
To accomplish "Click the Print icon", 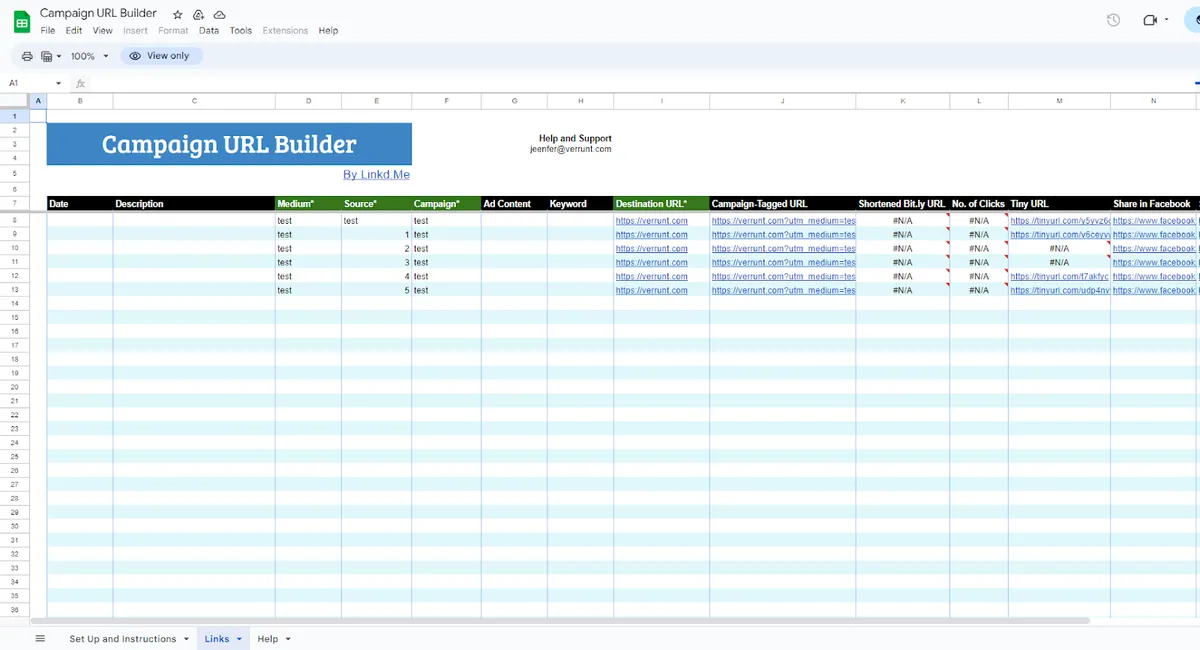I will tap(27, 56).
